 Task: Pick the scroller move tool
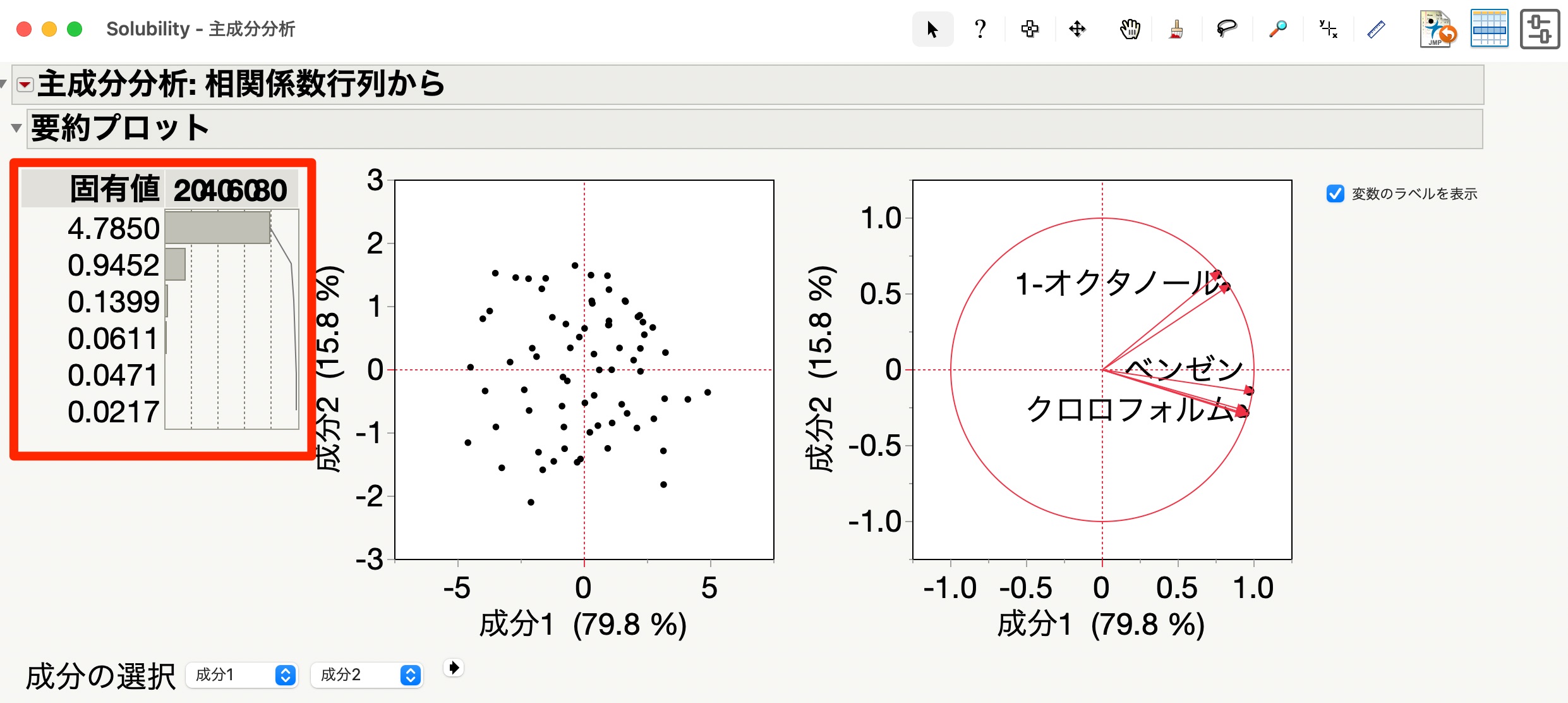tap(1077, 29)
